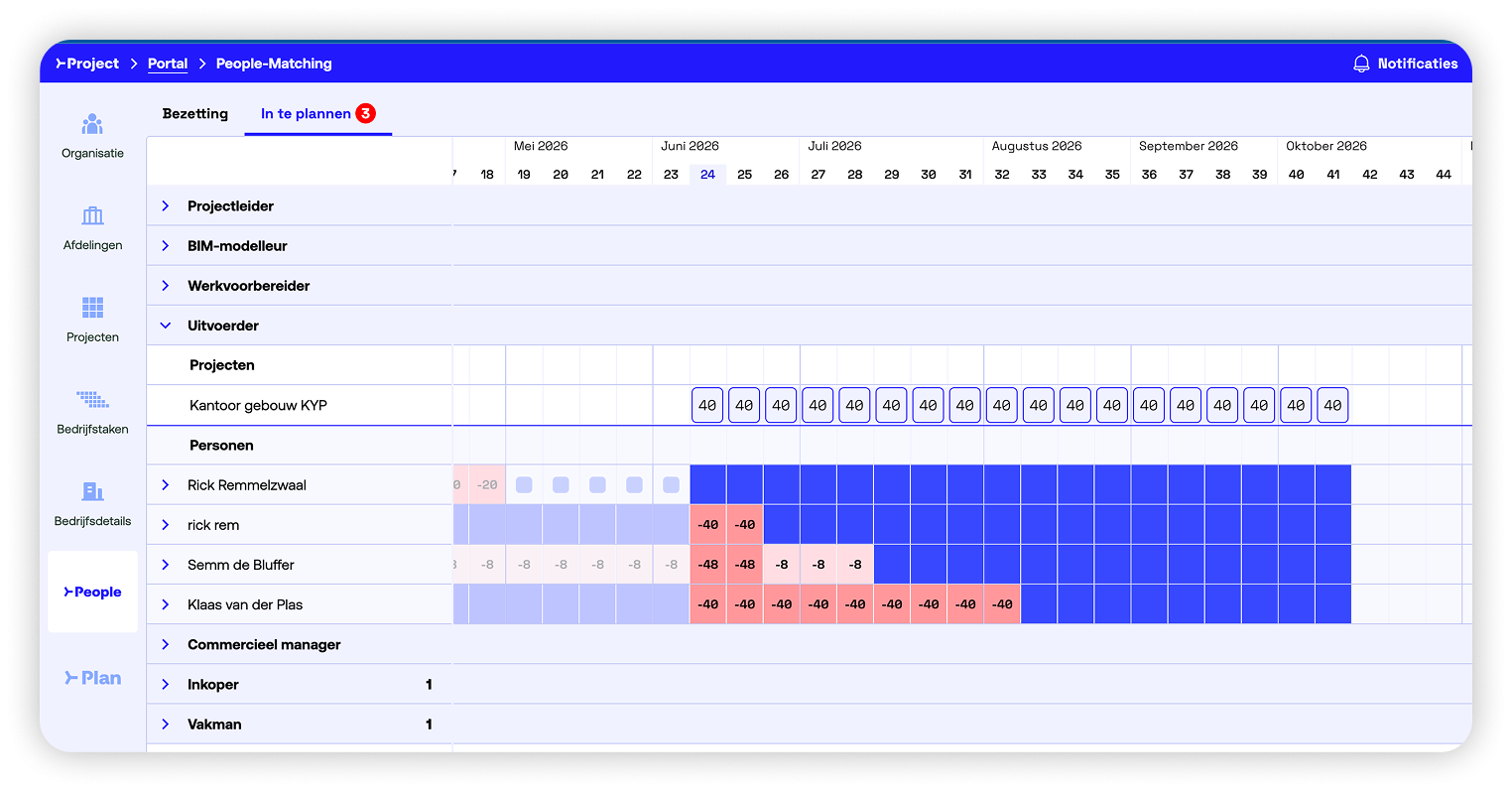Viewport: 1512px width, 792px height.
Task: Click the Projecten section heading in table
Action: coord(222,365)
